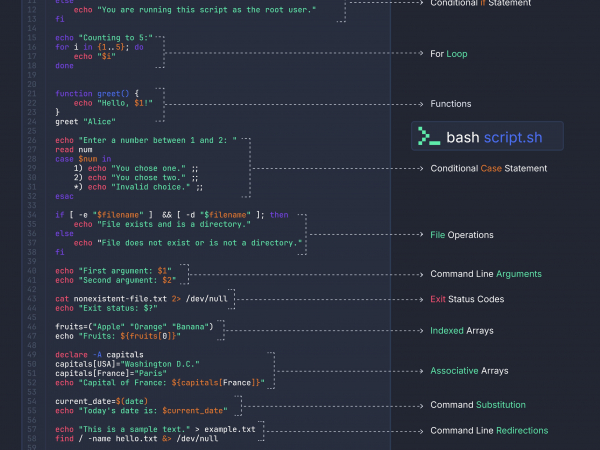This screenshot has width=600, height=450.
Task: Click the 'Indexed Arrays' label
Action: (462, 331)
